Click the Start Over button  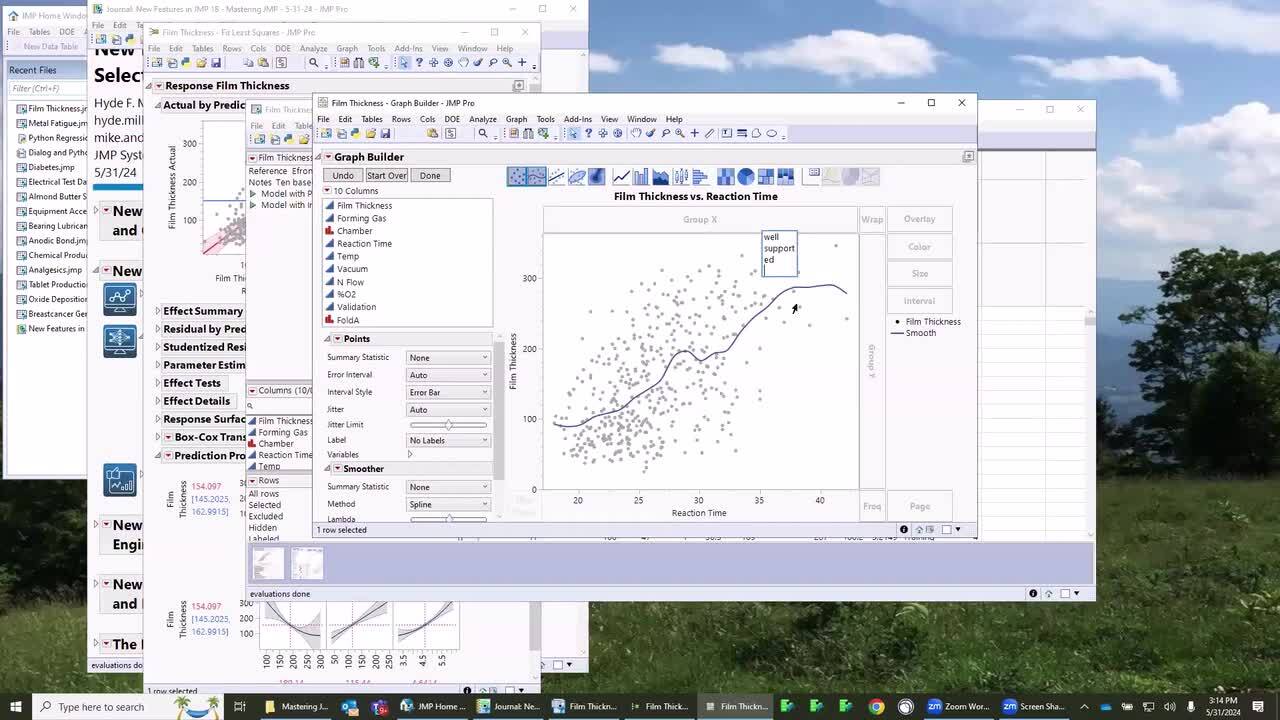click(x=386, y=176)
